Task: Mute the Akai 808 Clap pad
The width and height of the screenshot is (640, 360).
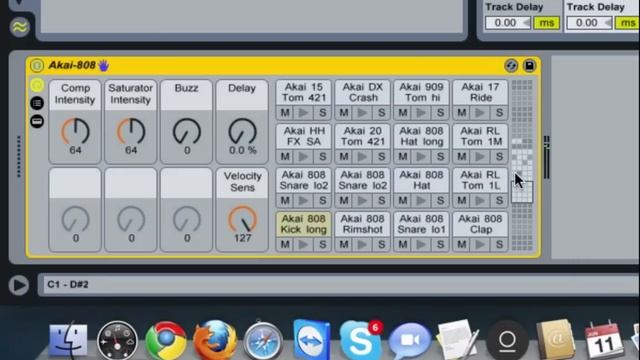Action: 461,244
